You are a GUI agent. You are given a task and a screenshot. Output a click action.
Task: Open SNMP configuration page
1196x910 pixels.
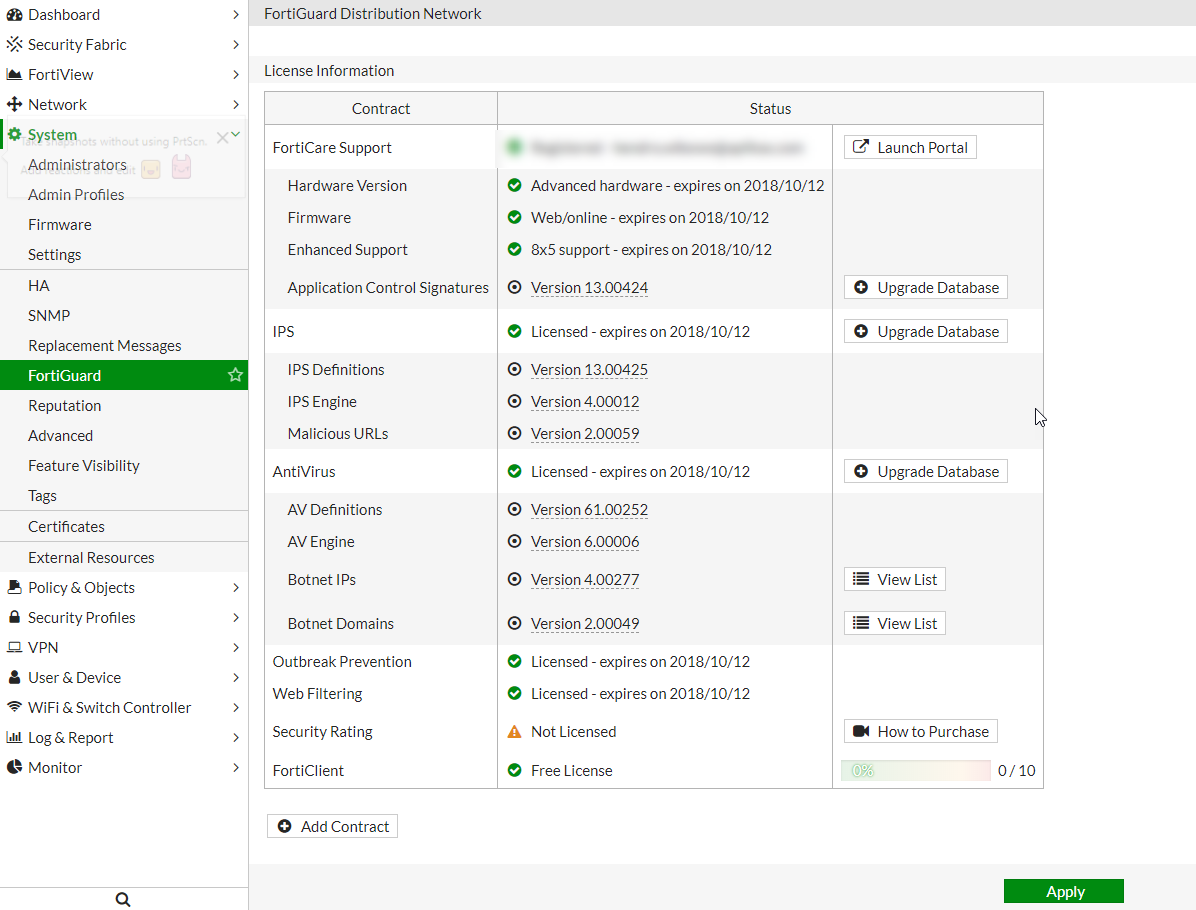(124, 315)
